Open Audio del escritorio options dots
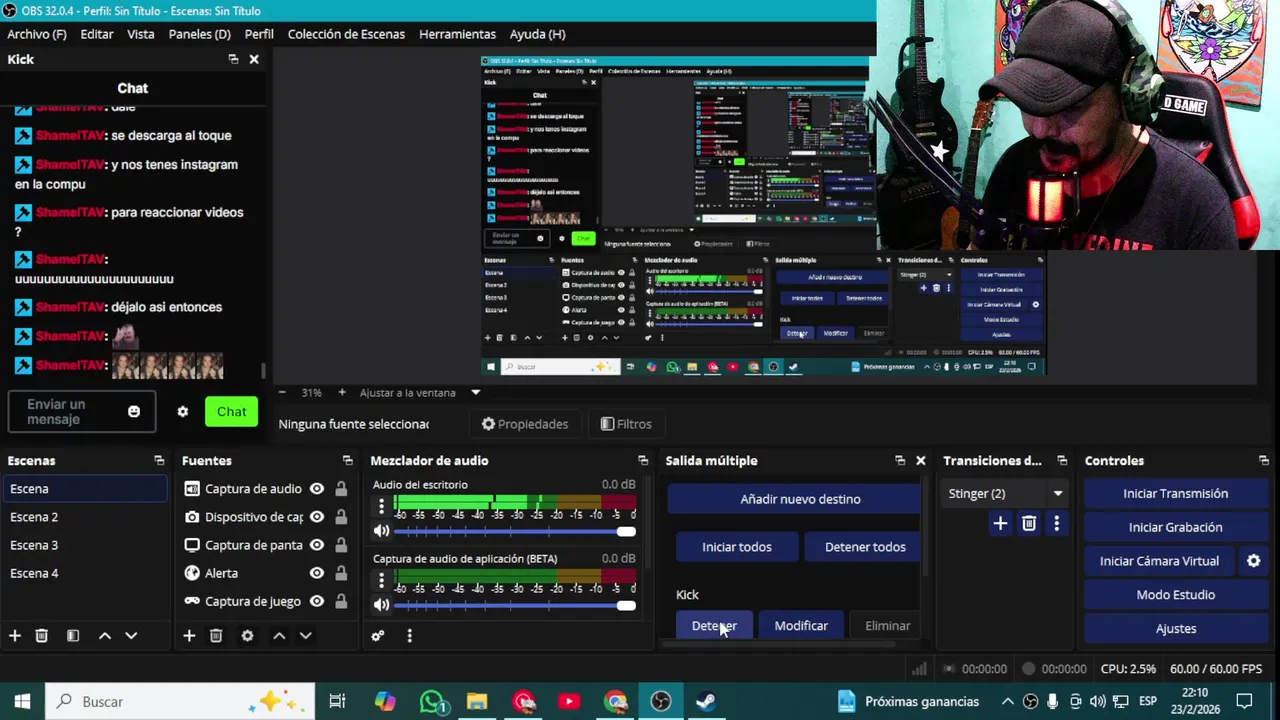Viewport: 1280px width, 720px height. point(381,507)
